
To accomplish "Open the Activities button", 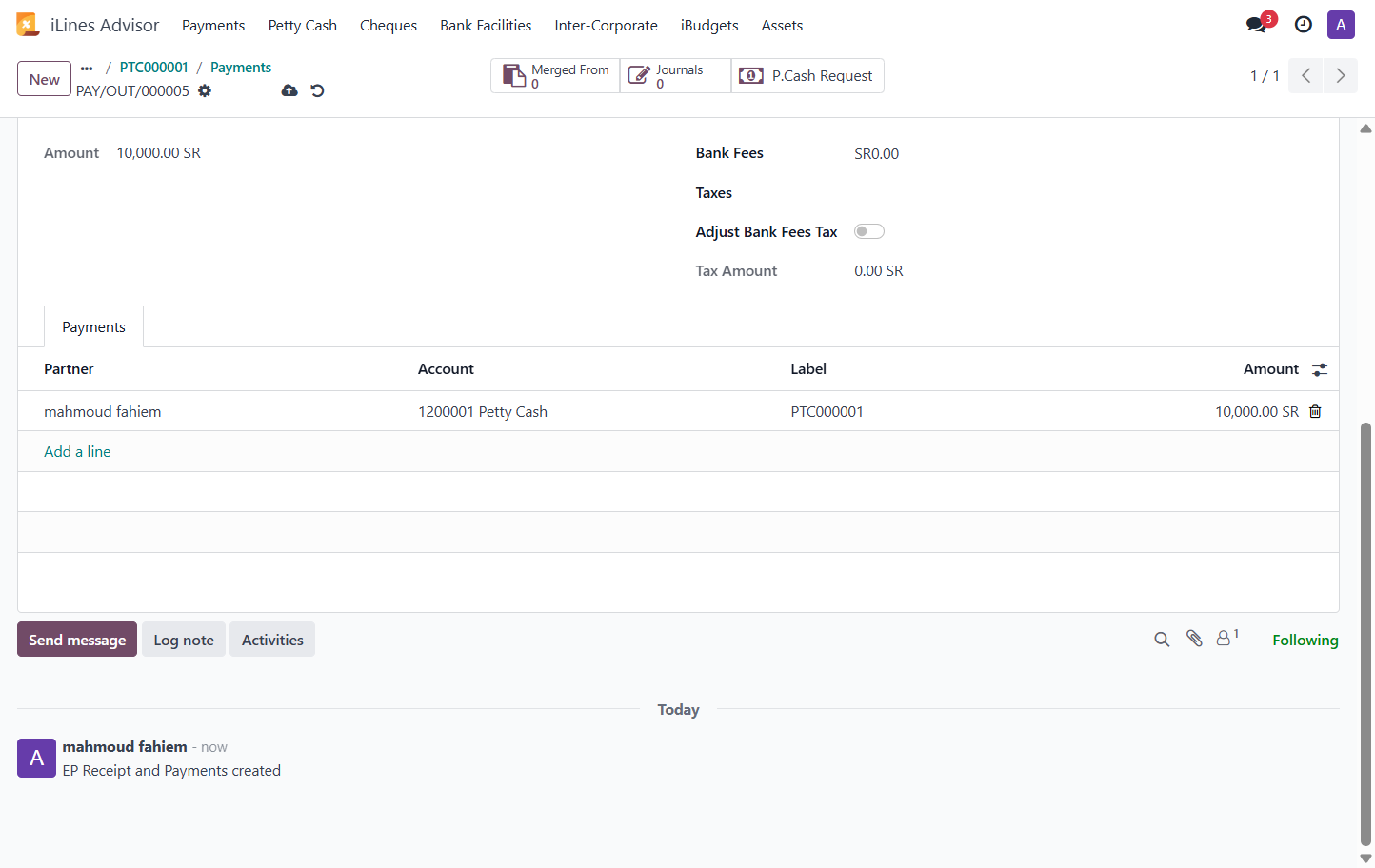I will 272,640.
